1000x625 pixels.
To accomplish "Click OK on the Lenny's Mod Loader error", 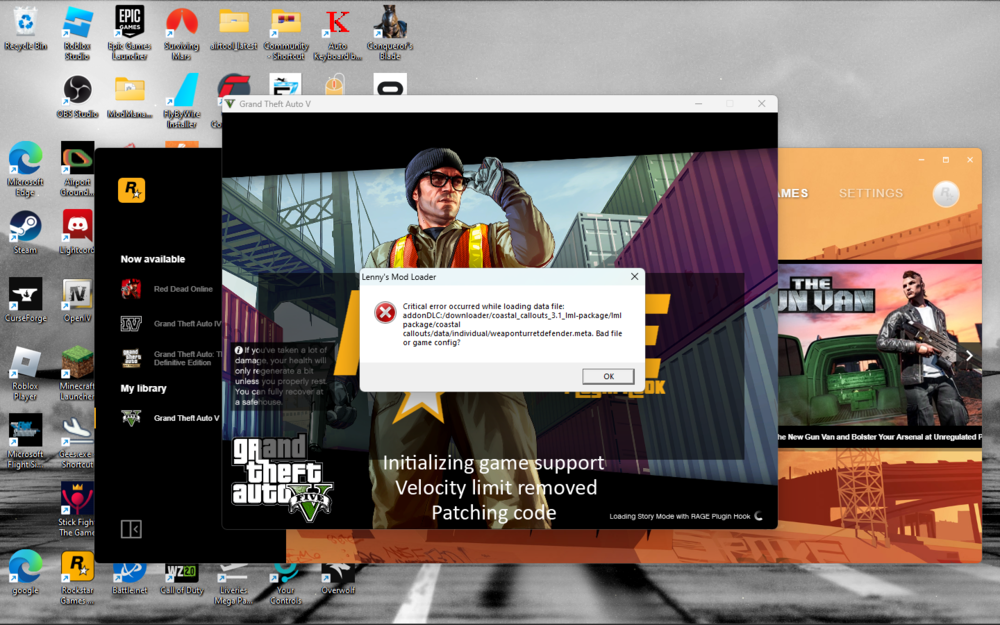I will pos(607,376).
